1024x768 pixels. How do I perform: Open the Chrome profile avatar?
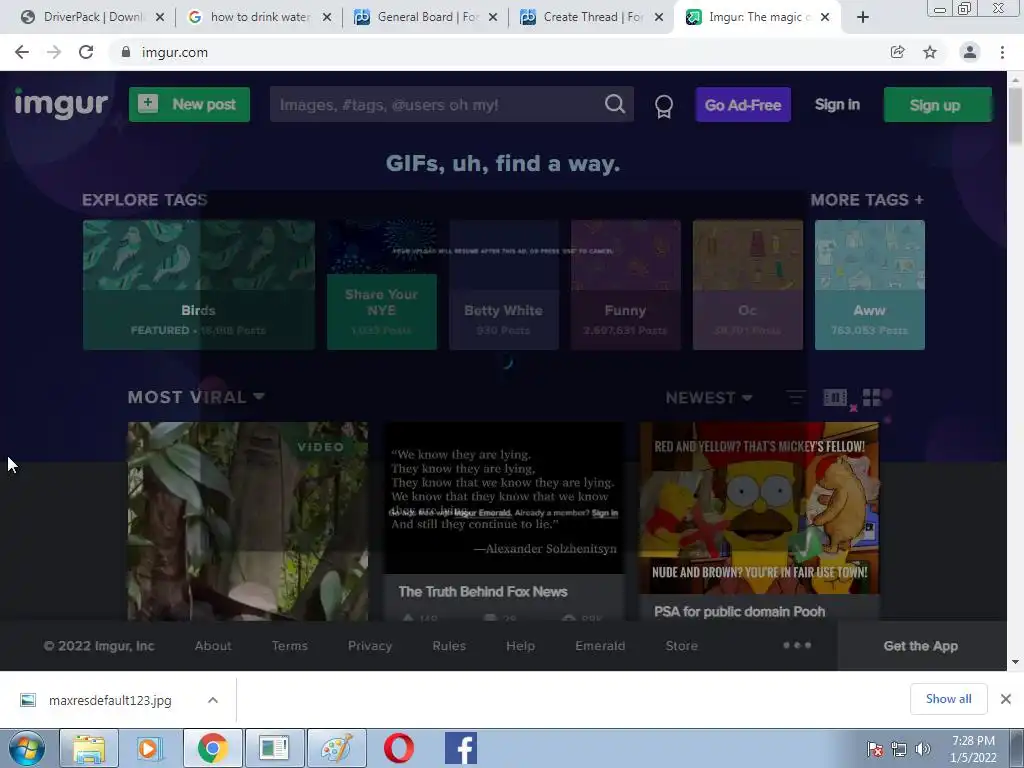[970, 52]
